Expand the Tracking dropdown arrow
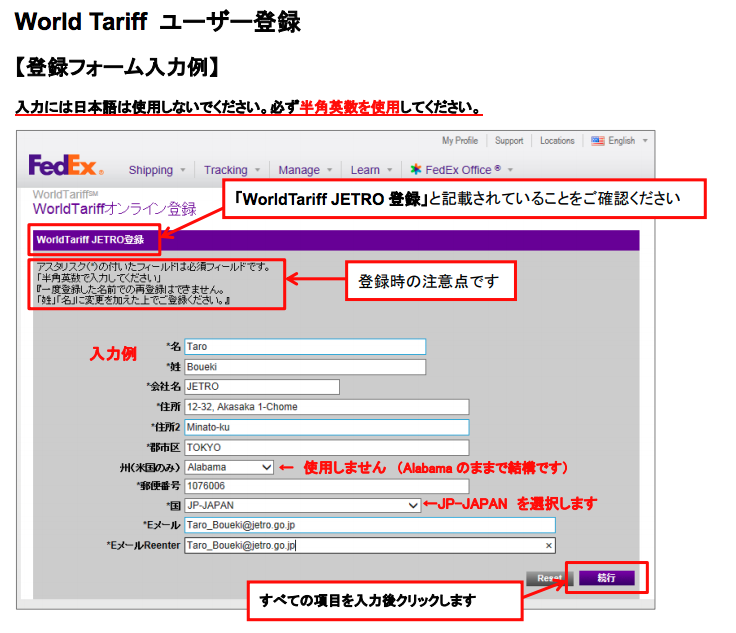The image size is (736, 633). [x=258, y=170]
